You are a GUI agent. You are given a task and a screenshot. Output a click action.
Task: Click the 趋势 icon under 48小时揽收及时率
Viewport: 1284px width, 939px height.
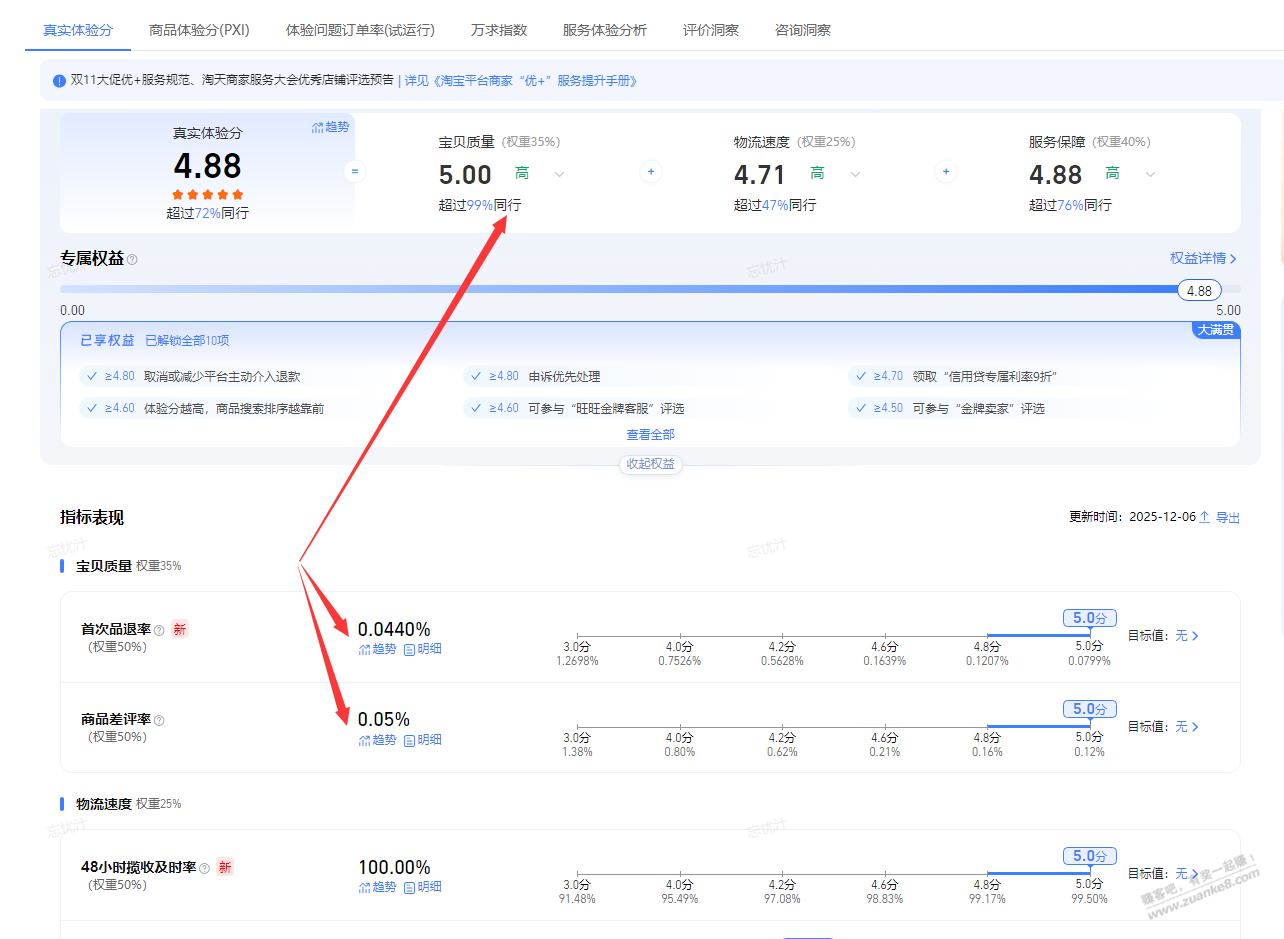(x=377, y=886)
